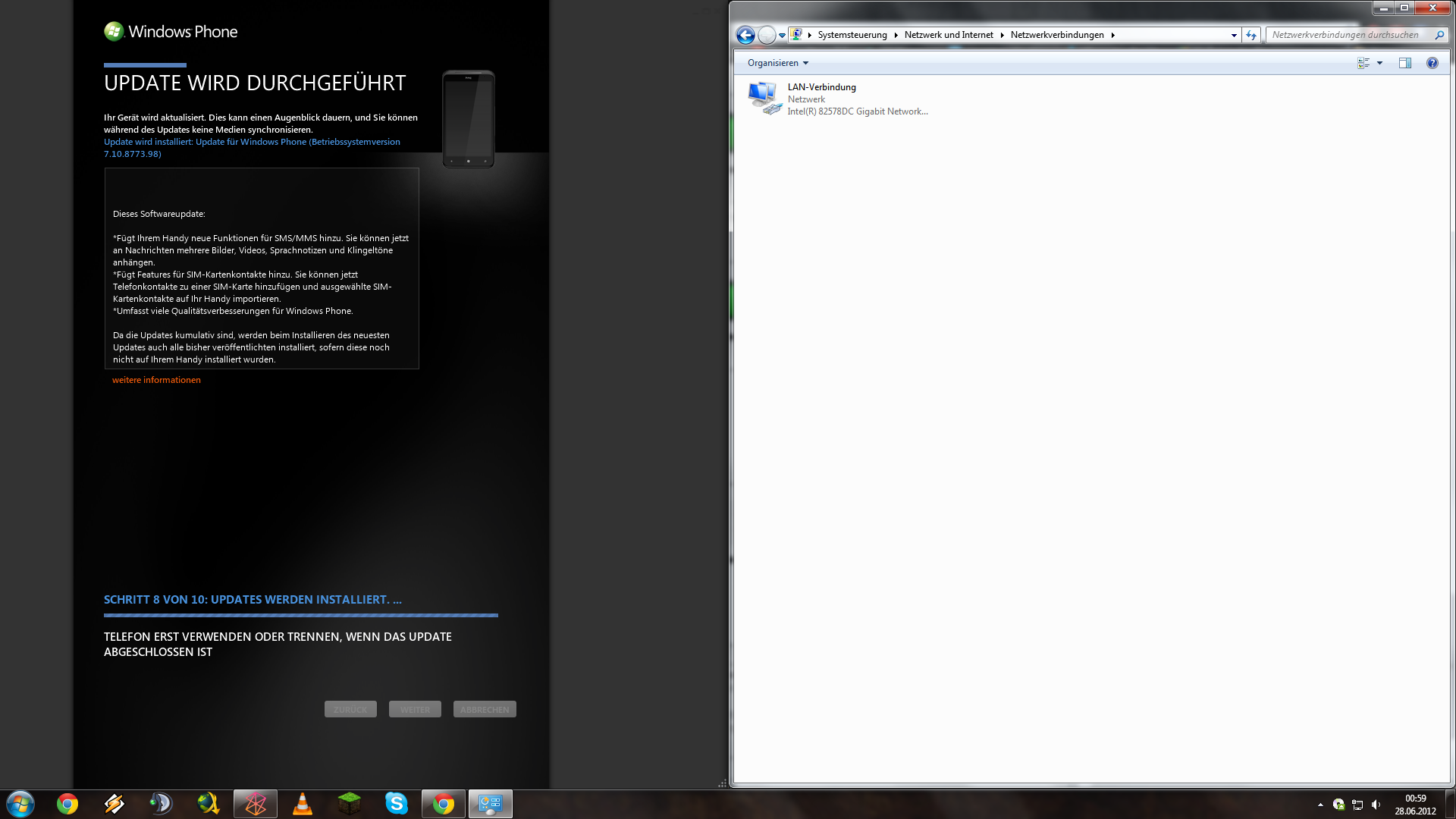Viewport: 1456px width, 819px height.
Task: Click the ABBRECHEN button
Action: [485, 709]
